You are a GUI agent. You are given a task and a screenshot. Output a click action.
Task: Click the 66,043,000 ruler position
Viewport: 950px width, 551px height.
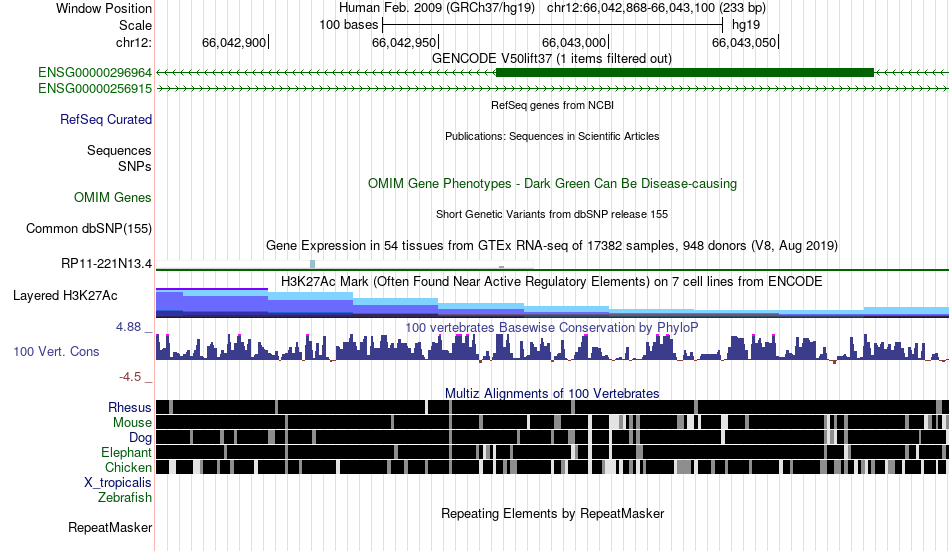(x=574, y=43)
